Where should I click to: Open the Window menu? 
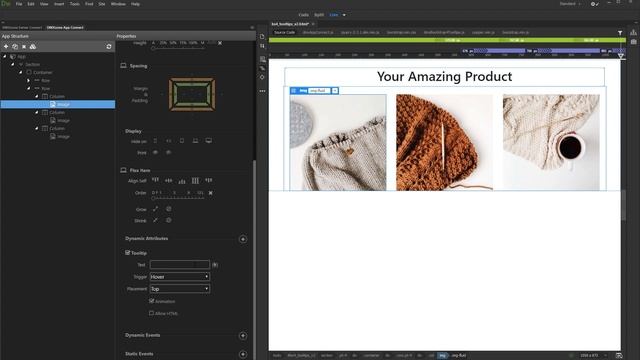coord(118,4)
